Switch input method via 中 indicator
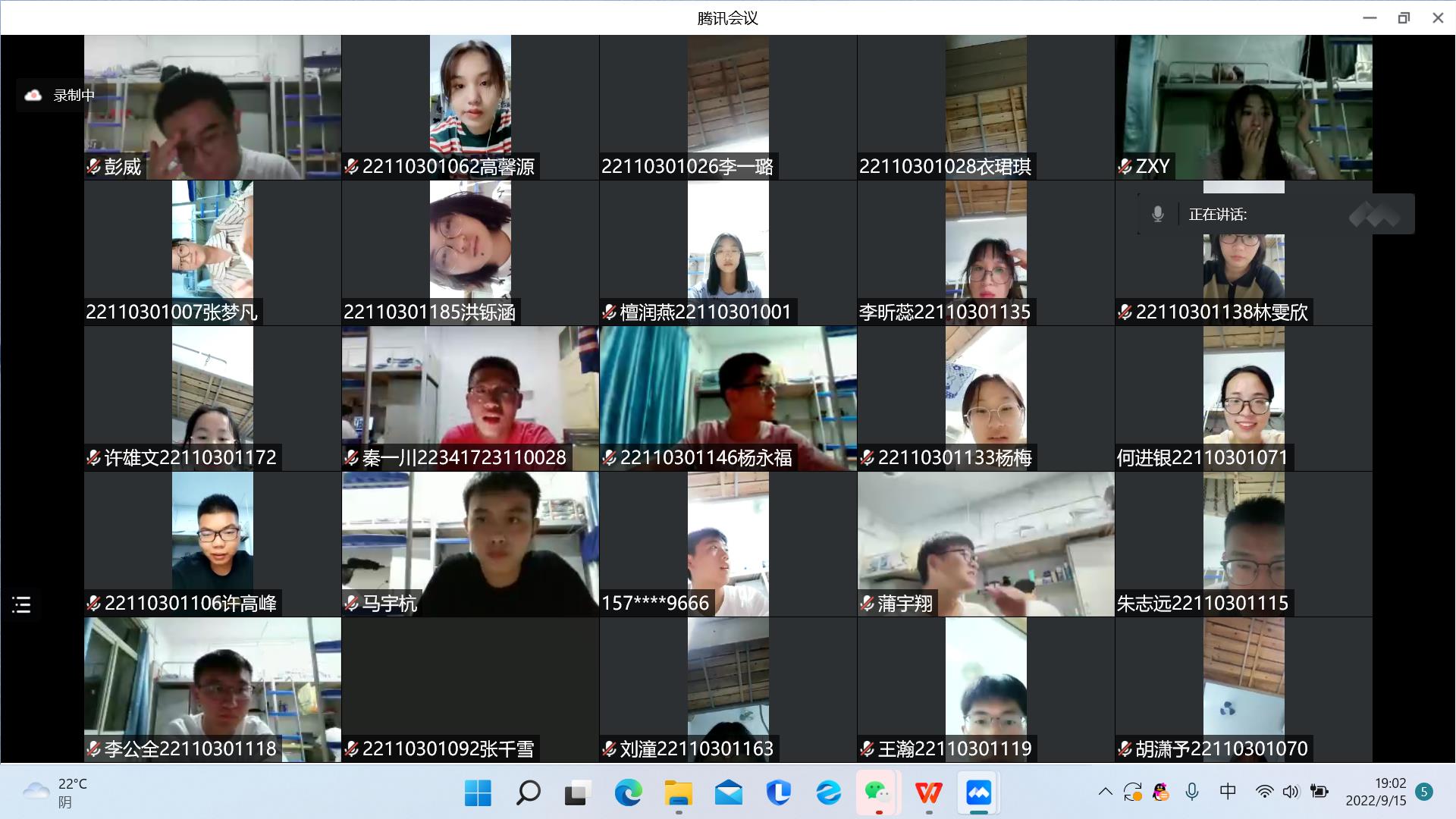This screenshot has height=819, width=1456. click(1228, 792)
